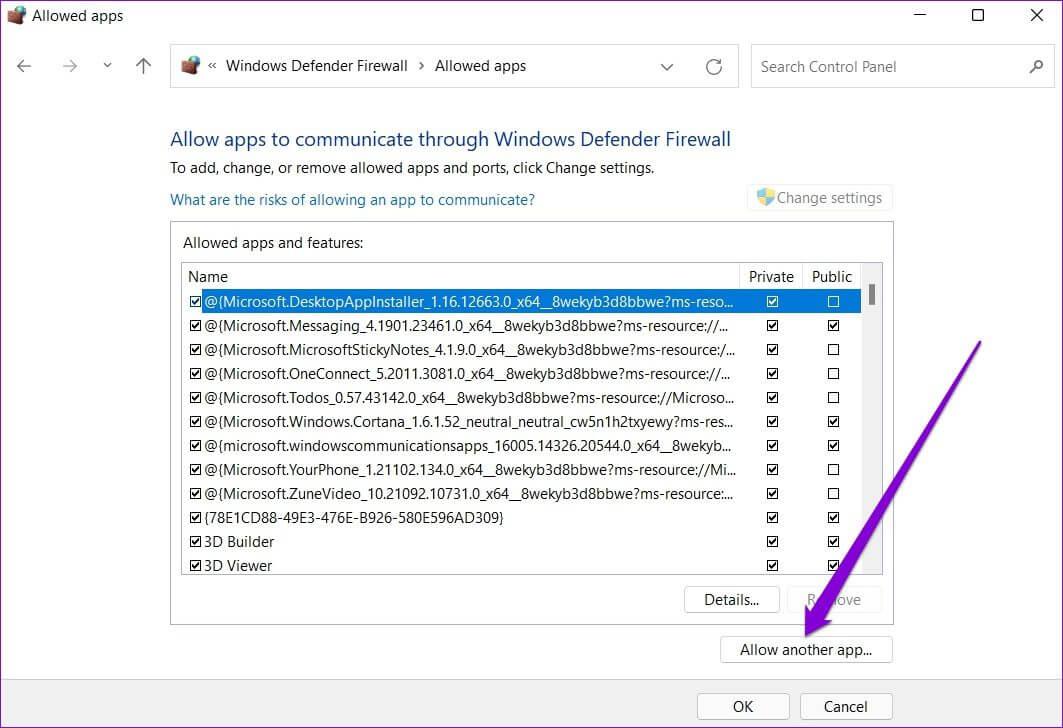Click the Cancel button

point(845,707)
